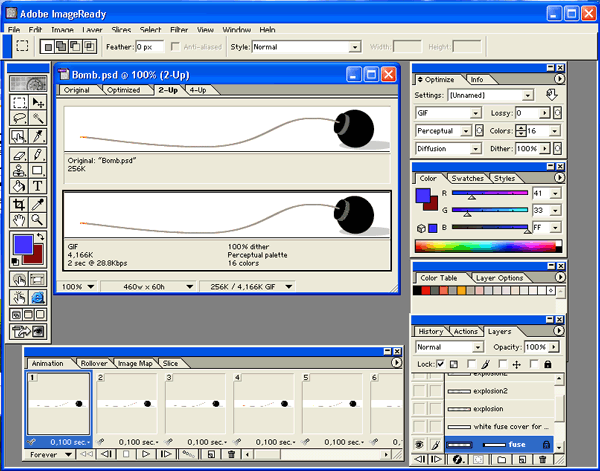
Task: Click the red swatch in Color Table
Action: click(426, 290)
